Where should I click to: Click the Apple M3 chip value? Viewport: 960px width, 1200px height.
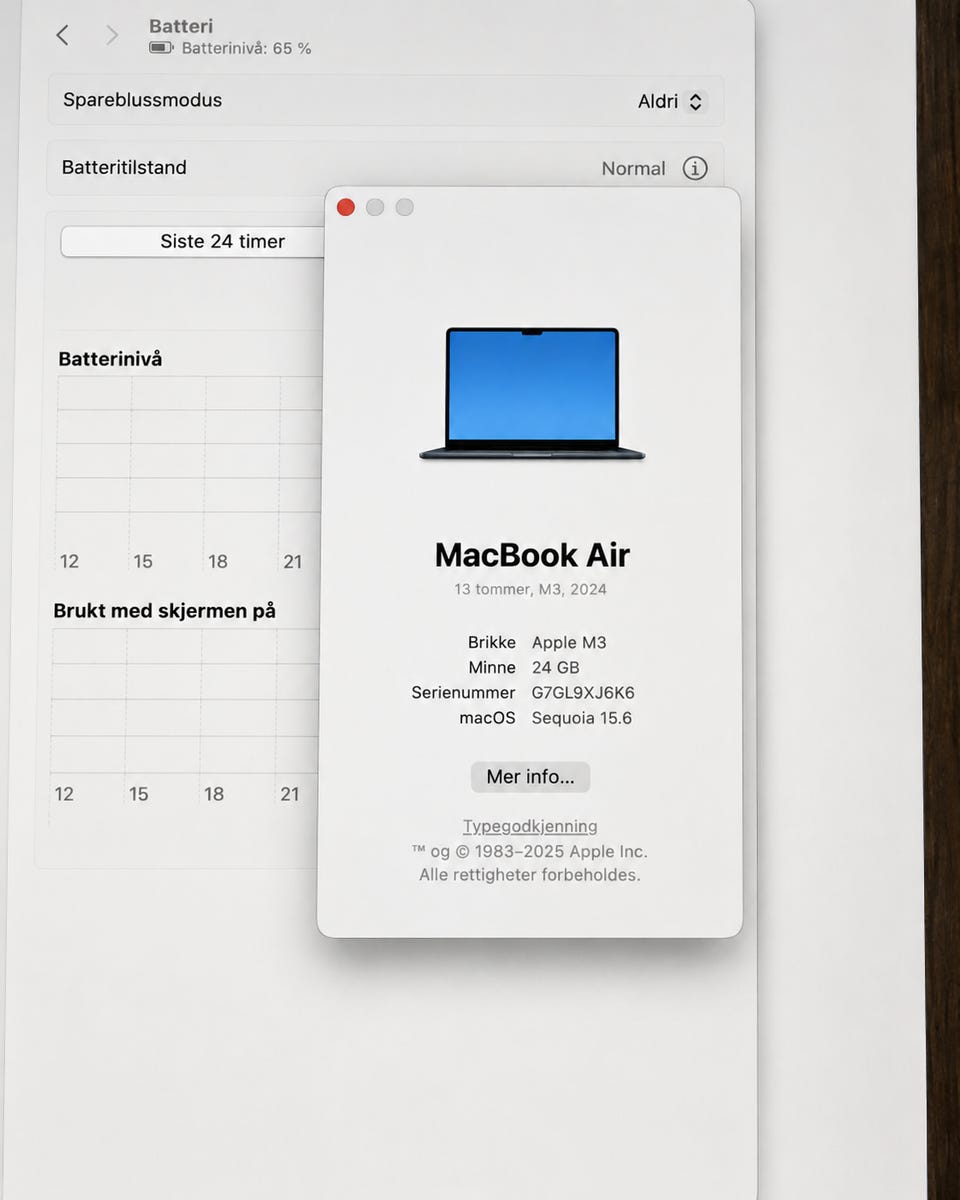pyautogui.click(x=569, y=642)
